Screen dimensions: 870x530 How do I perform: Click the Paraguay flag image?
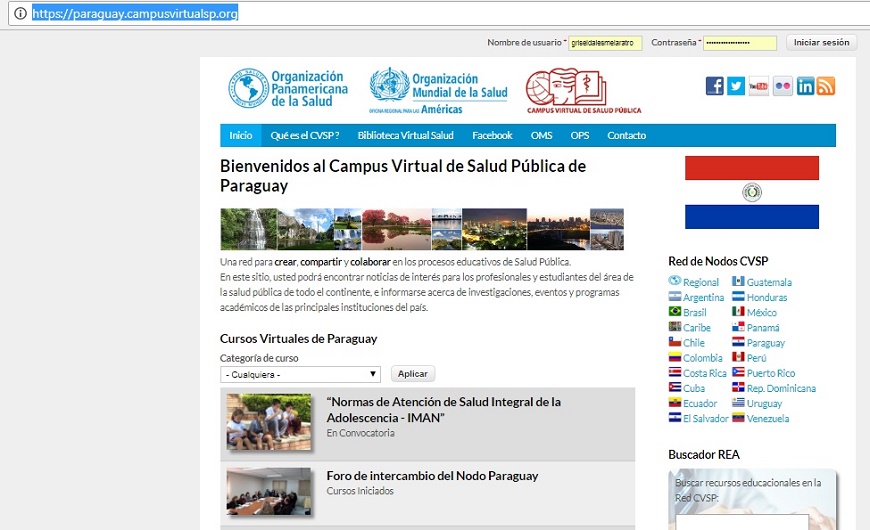[752, 192]
